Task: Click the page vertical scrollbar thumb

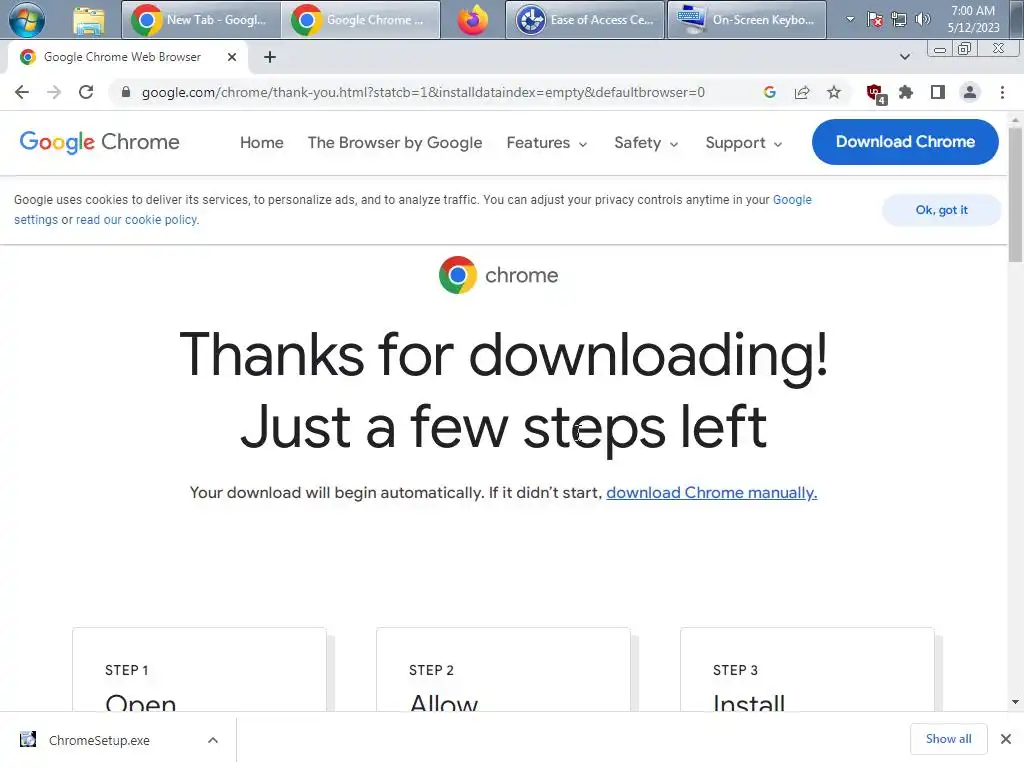Action: pos(1015,195)
